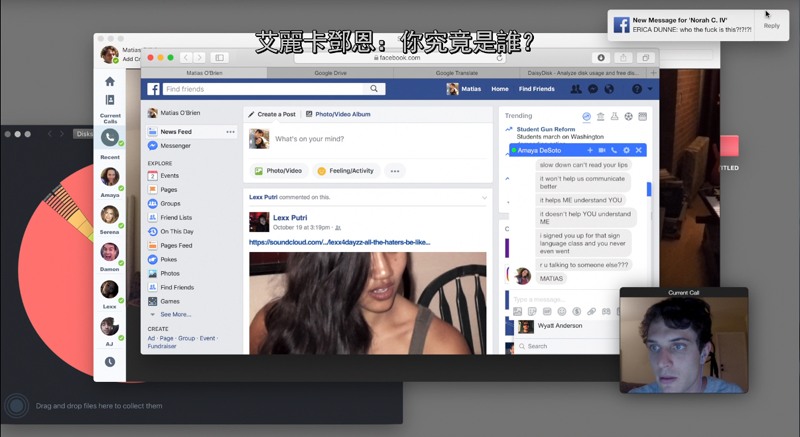
Task: Click Reply on the Norah C. IV notification
Action: [771, 26]
